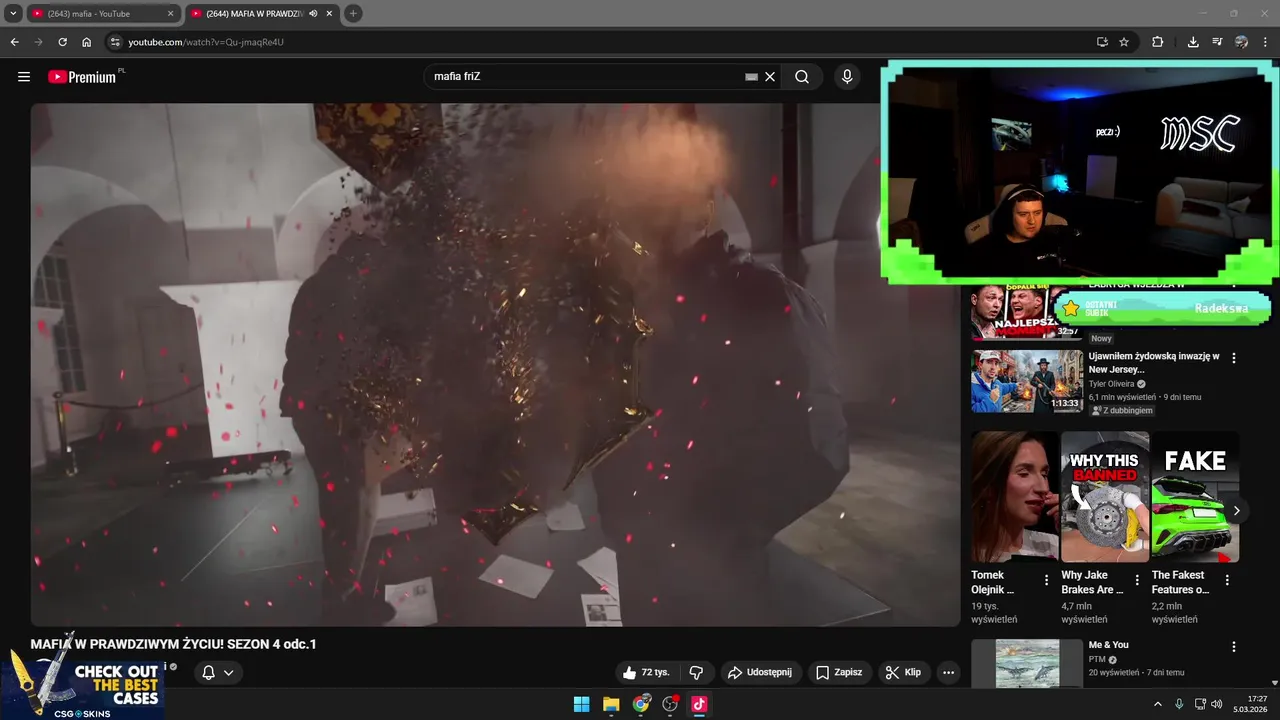Open the YouTube guide hamburger menu
Viewport: 1280px width, 720px height.
[24, 77]
